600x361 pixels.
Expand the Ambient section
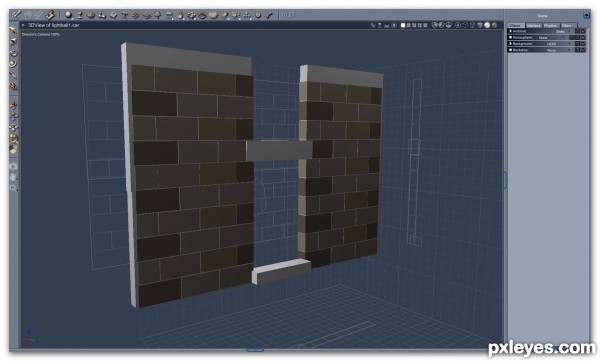pos(510,31)
